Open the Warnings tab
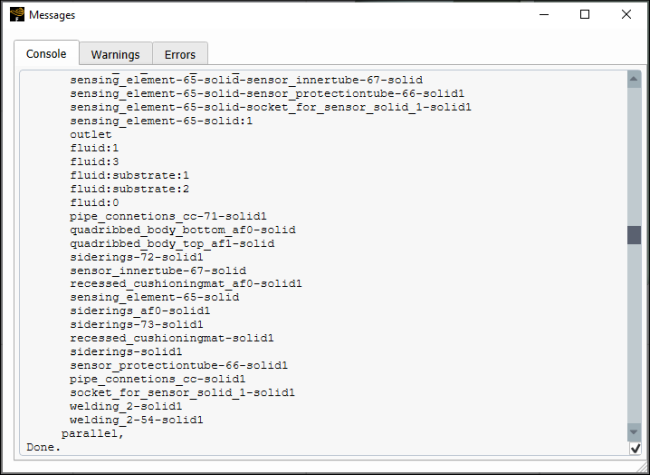650x475 pixels. click(x=115, y=54)
